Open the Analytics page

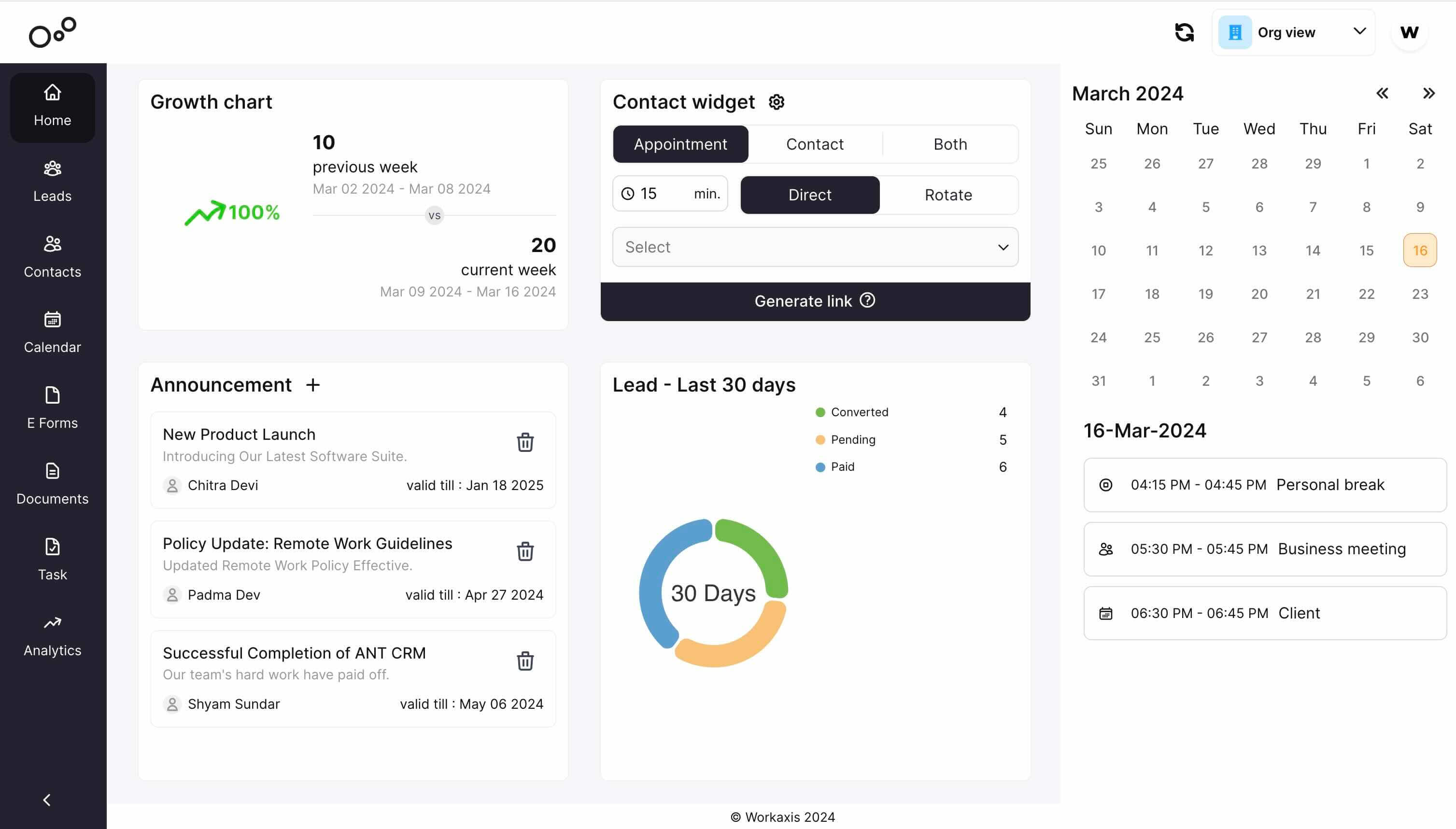pyautogui.click(x=52, y=636)
